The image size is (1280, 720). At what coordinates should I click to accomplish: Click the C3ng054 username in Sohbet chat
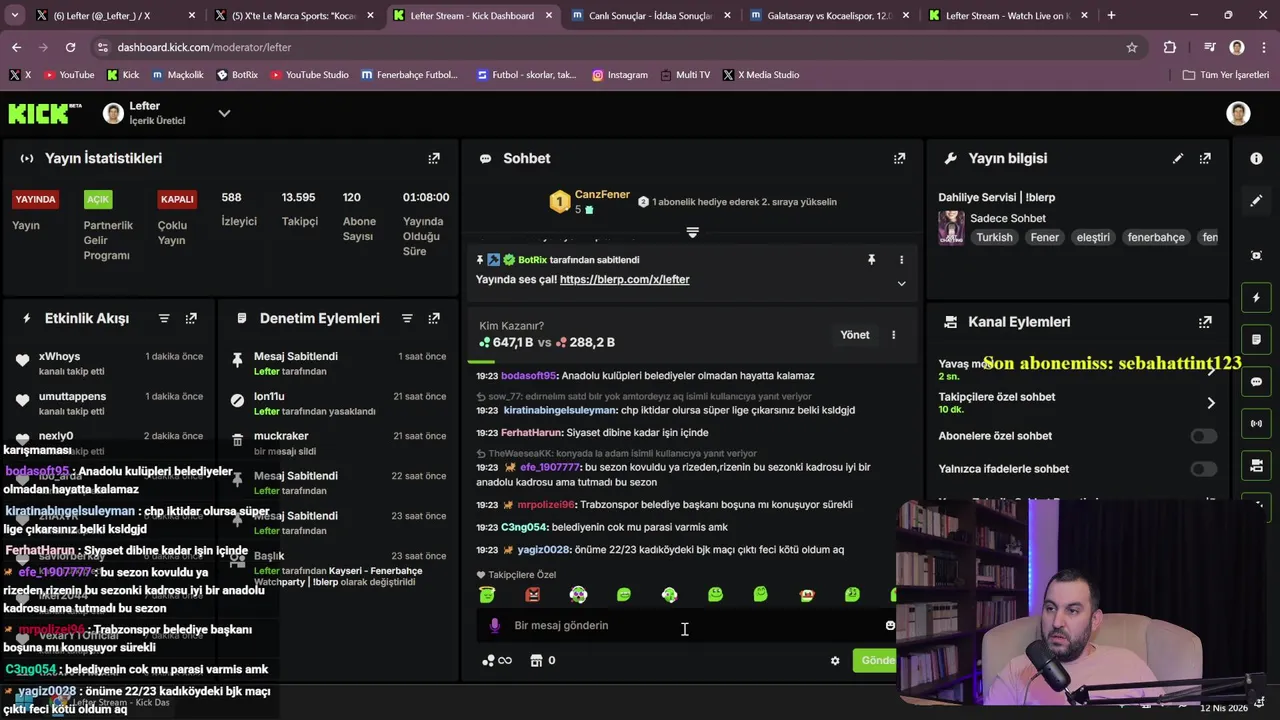tap(524, 527)
